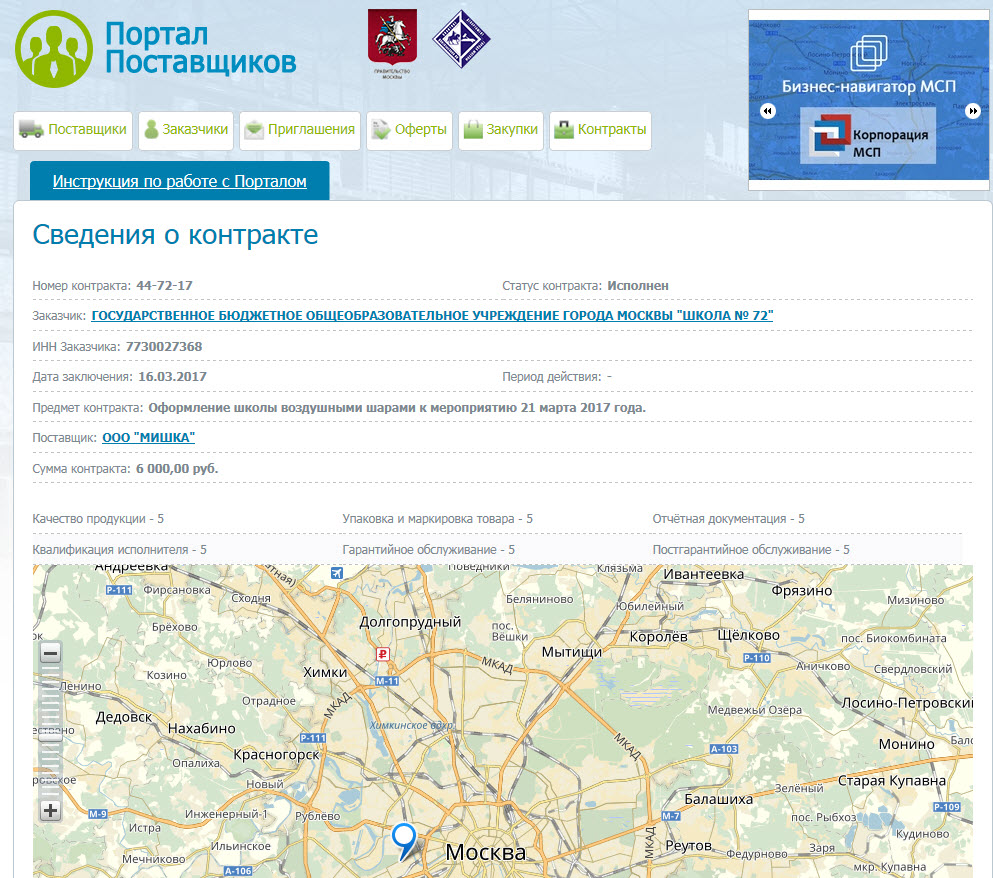This screenshot has width=993, height=878.
Task: Click the diamond-shaped horseman emblem
Action: pyautogui.click(x=461, y=39)
